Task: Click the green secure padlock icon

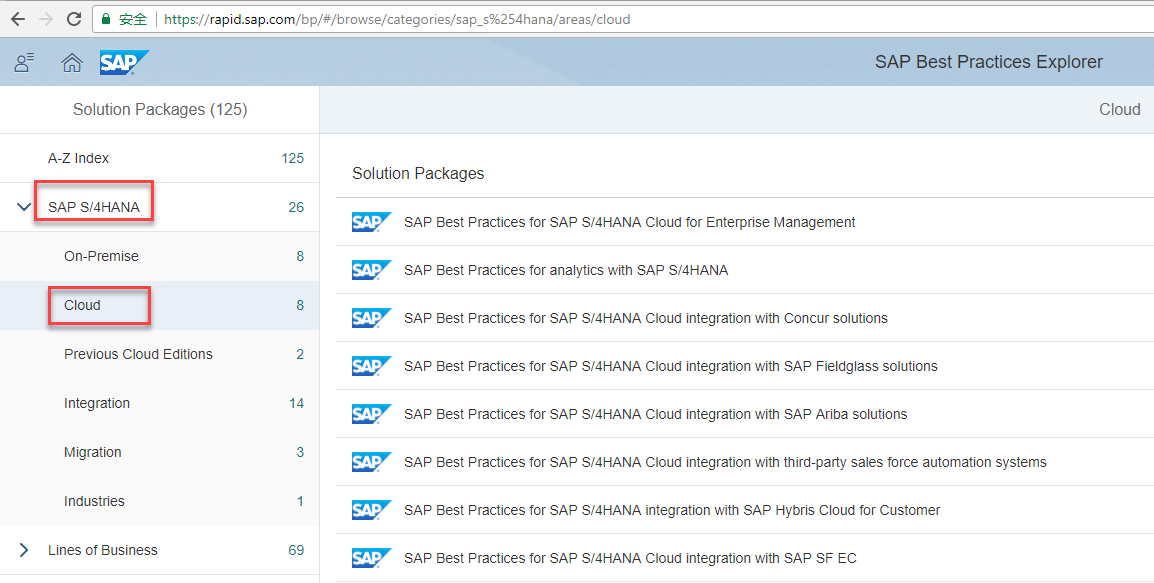Action: pos(106,19)
